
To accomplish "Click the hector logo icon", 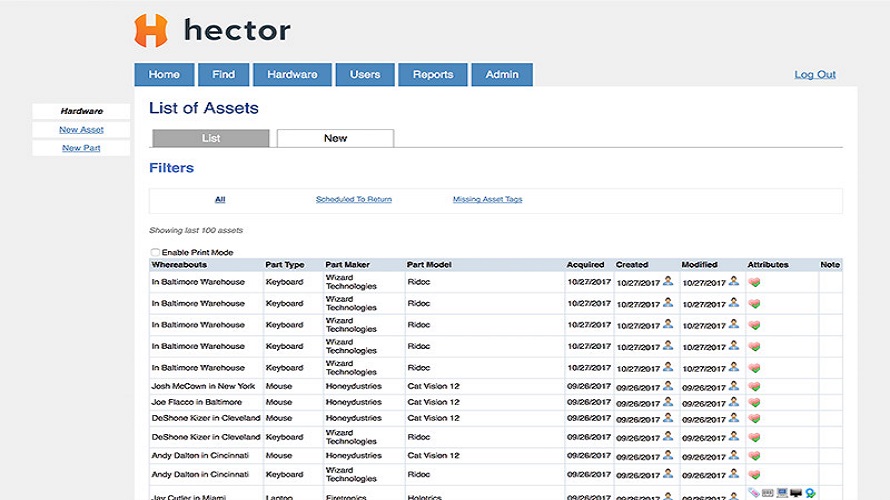I will [x=152, y=30].
